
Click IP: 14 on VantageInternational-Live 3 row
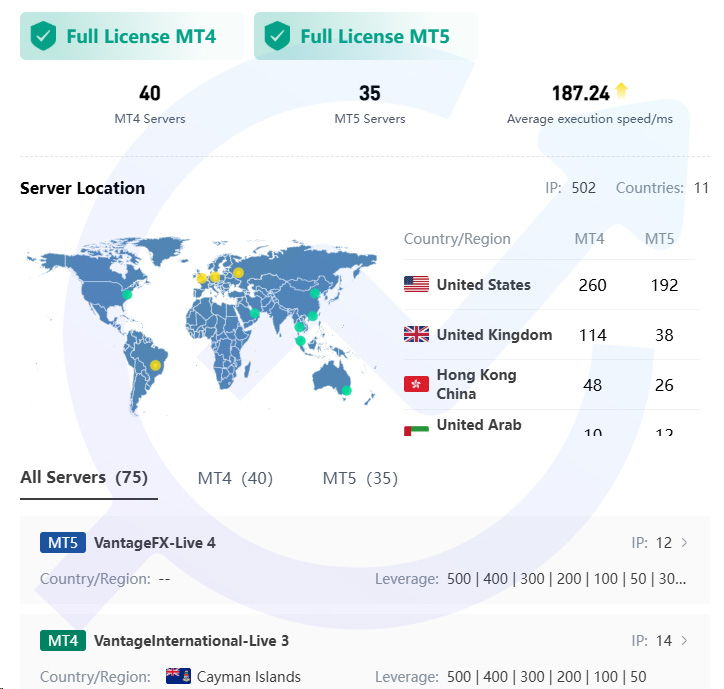(652, 641)
